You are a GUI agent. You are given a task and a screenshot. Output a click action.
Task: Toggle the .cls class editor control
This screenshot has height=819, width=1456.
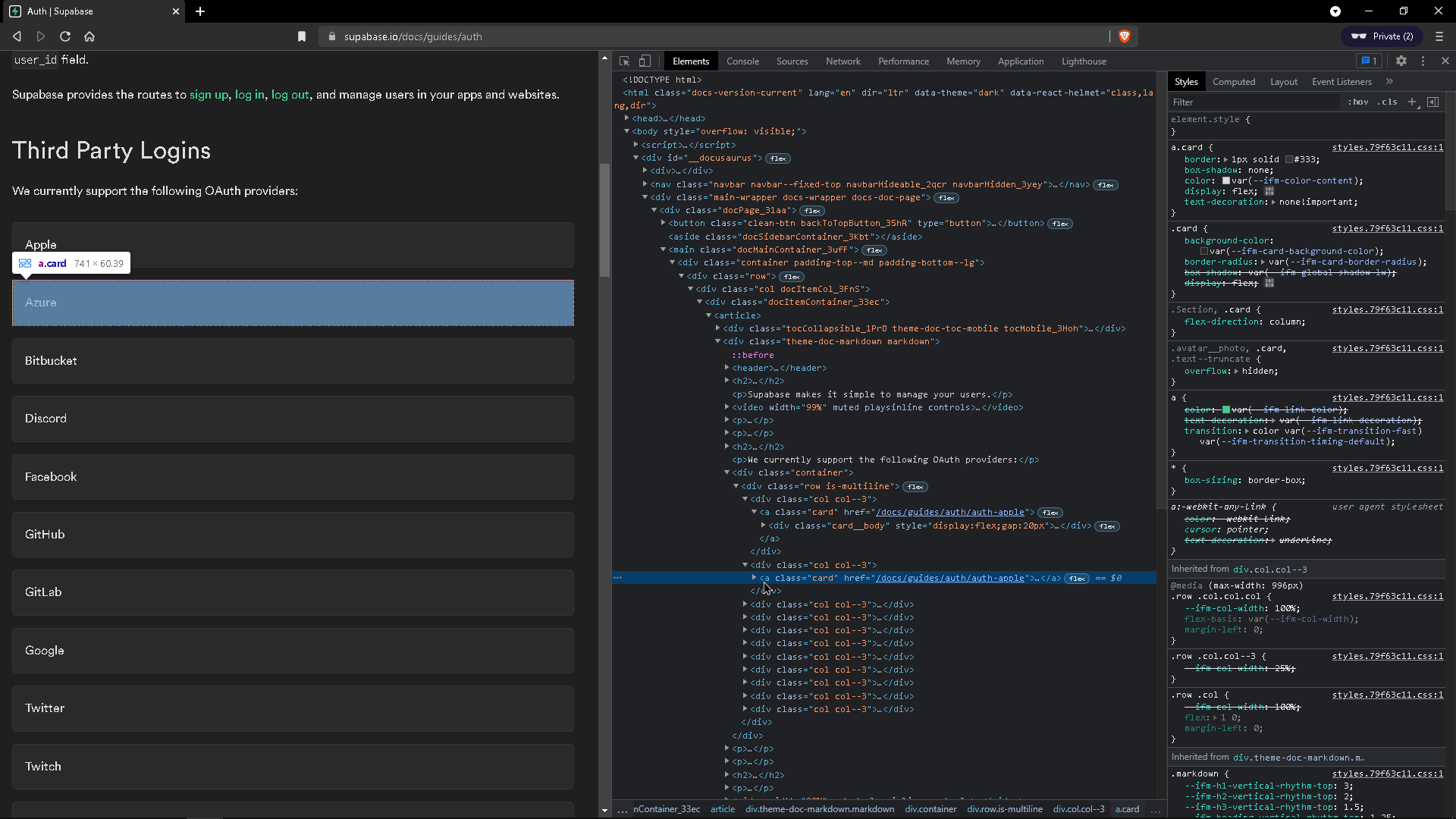tap(1388, 102)
